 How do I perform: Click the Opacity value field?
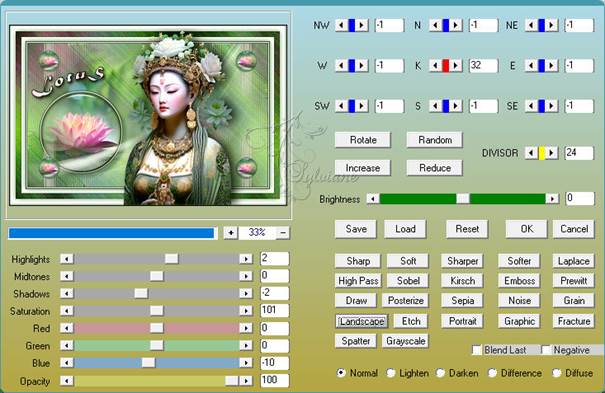pos(275,381)
